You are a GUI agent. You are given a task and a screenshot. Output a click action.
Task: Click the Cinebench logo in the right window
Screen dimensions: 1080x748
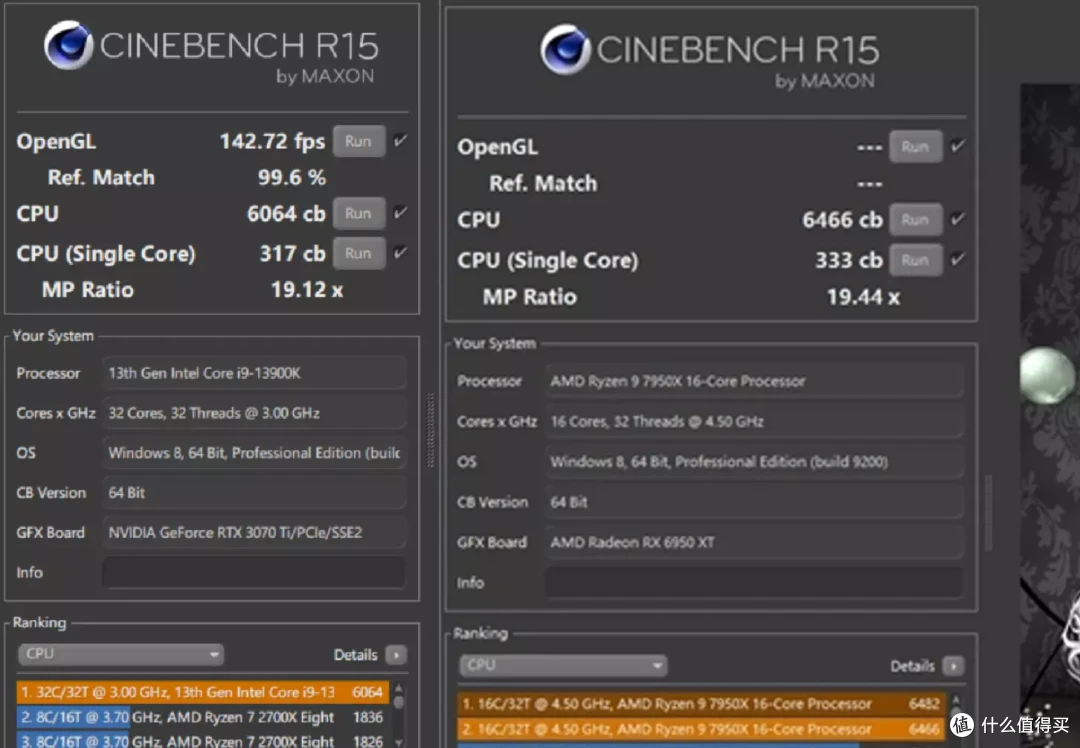point(565,50)
